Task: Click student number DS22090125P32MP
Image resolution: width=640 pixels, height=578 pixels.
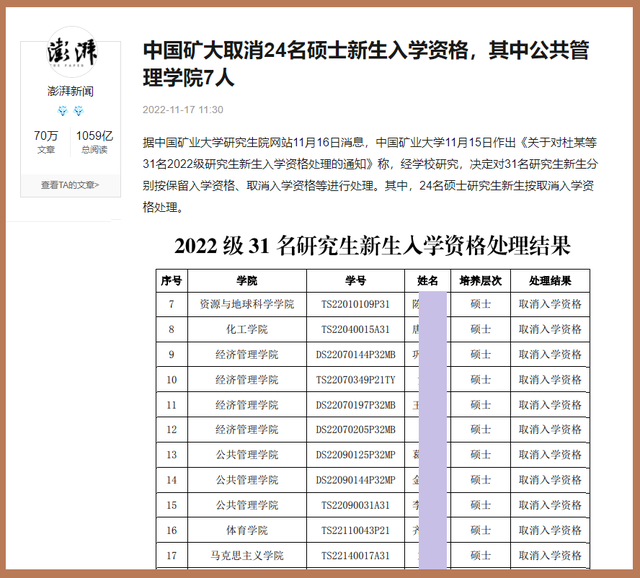Action: click(356, 455)
